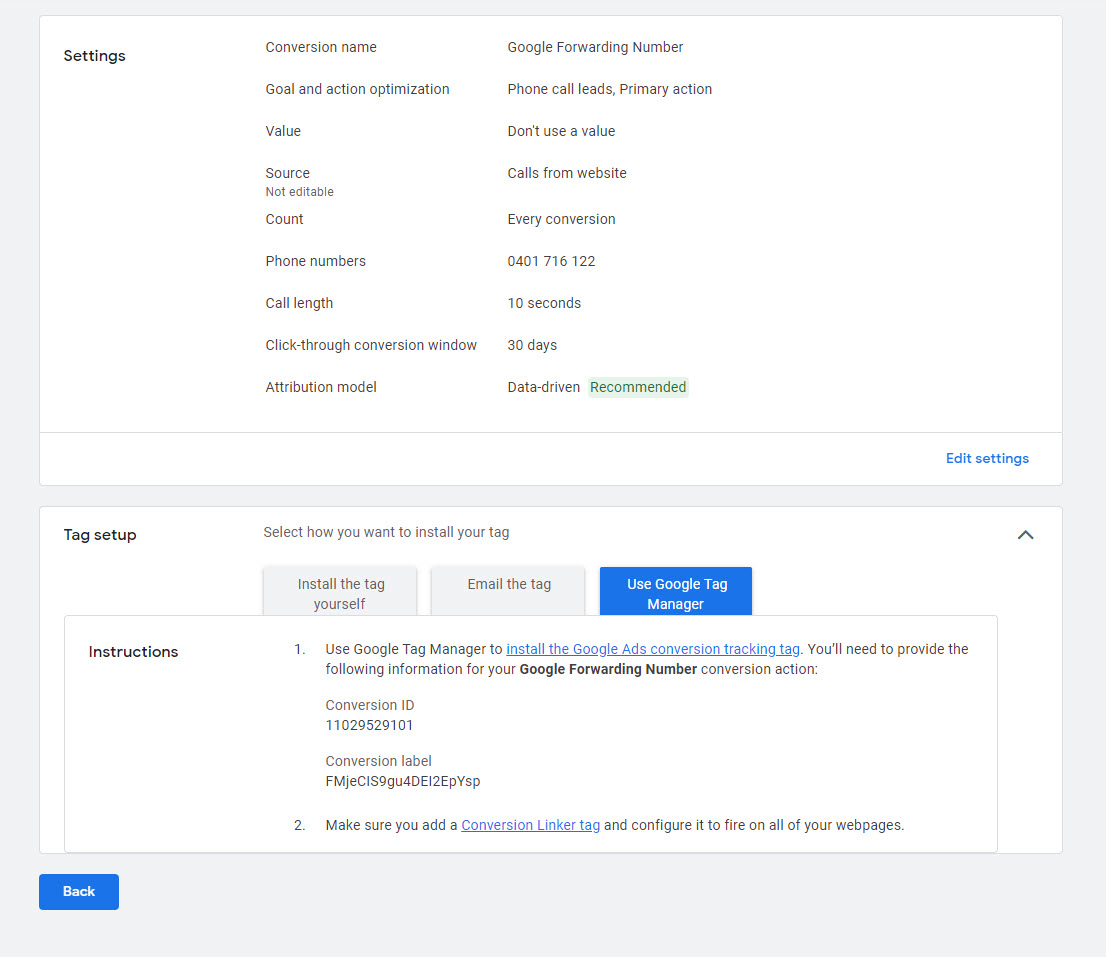Click the Conversion ID number 11029529101
The image size is (1106, 957).
369,725
